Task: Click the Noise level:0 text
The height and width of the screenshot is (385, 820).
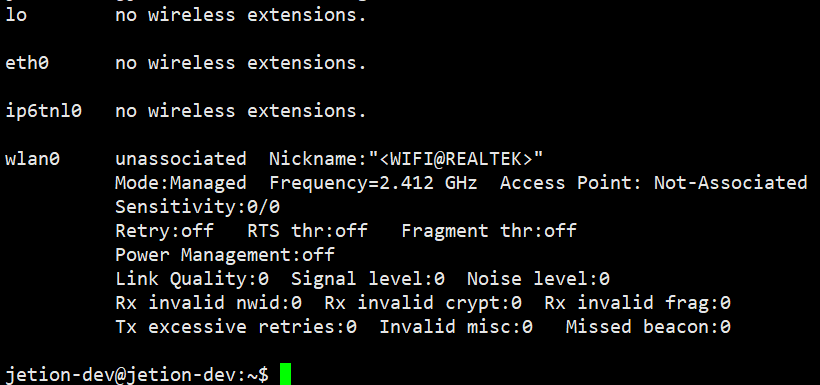Action: [538, 279]
